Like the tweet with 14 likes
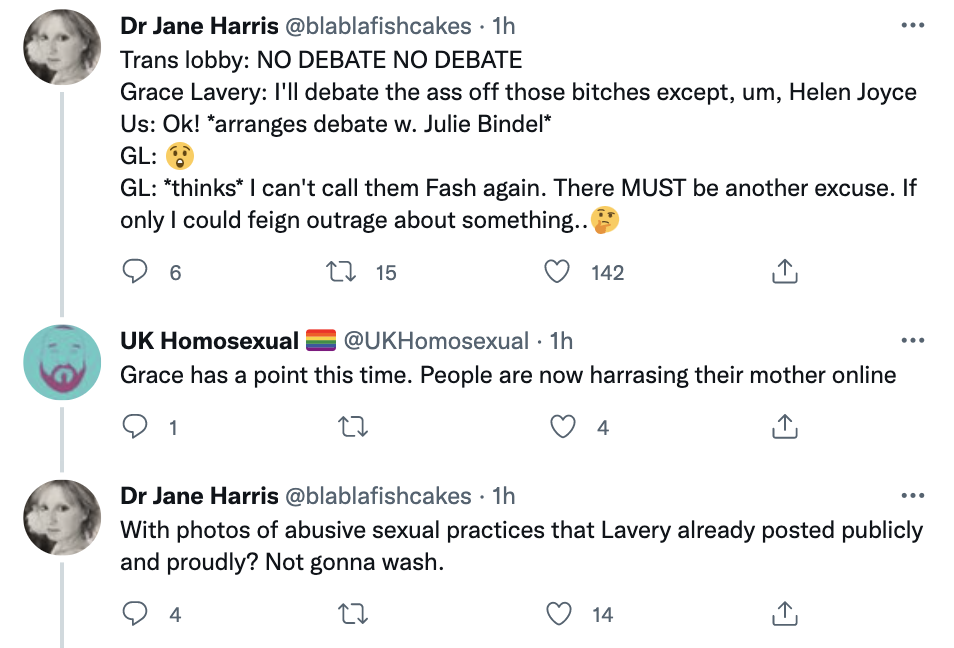This screenshot has height=648, width=954. [x=563, y=614]
